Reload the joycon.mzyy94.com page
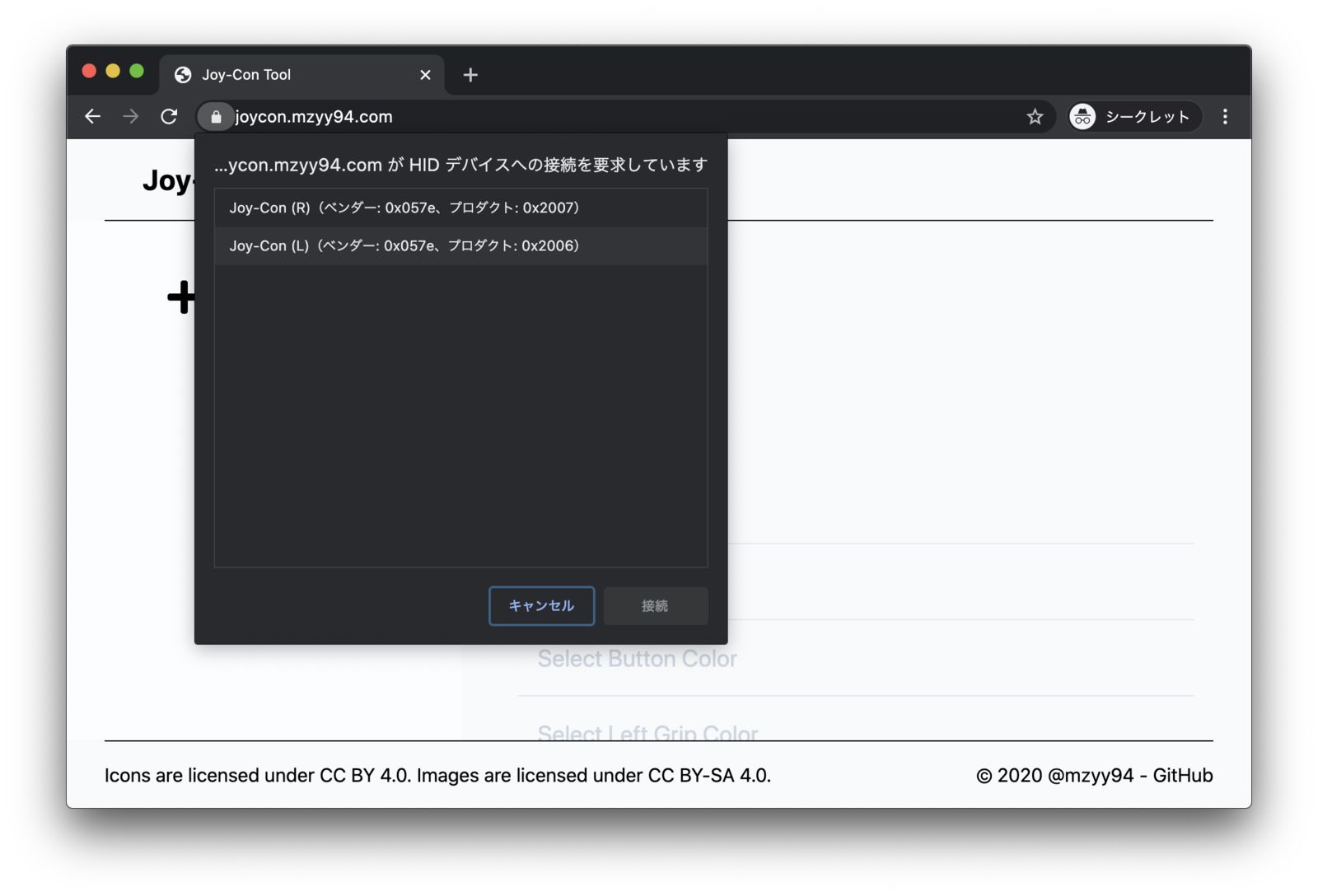The width and height of the screenshot is (1318, 896). [x=169, y=117]
